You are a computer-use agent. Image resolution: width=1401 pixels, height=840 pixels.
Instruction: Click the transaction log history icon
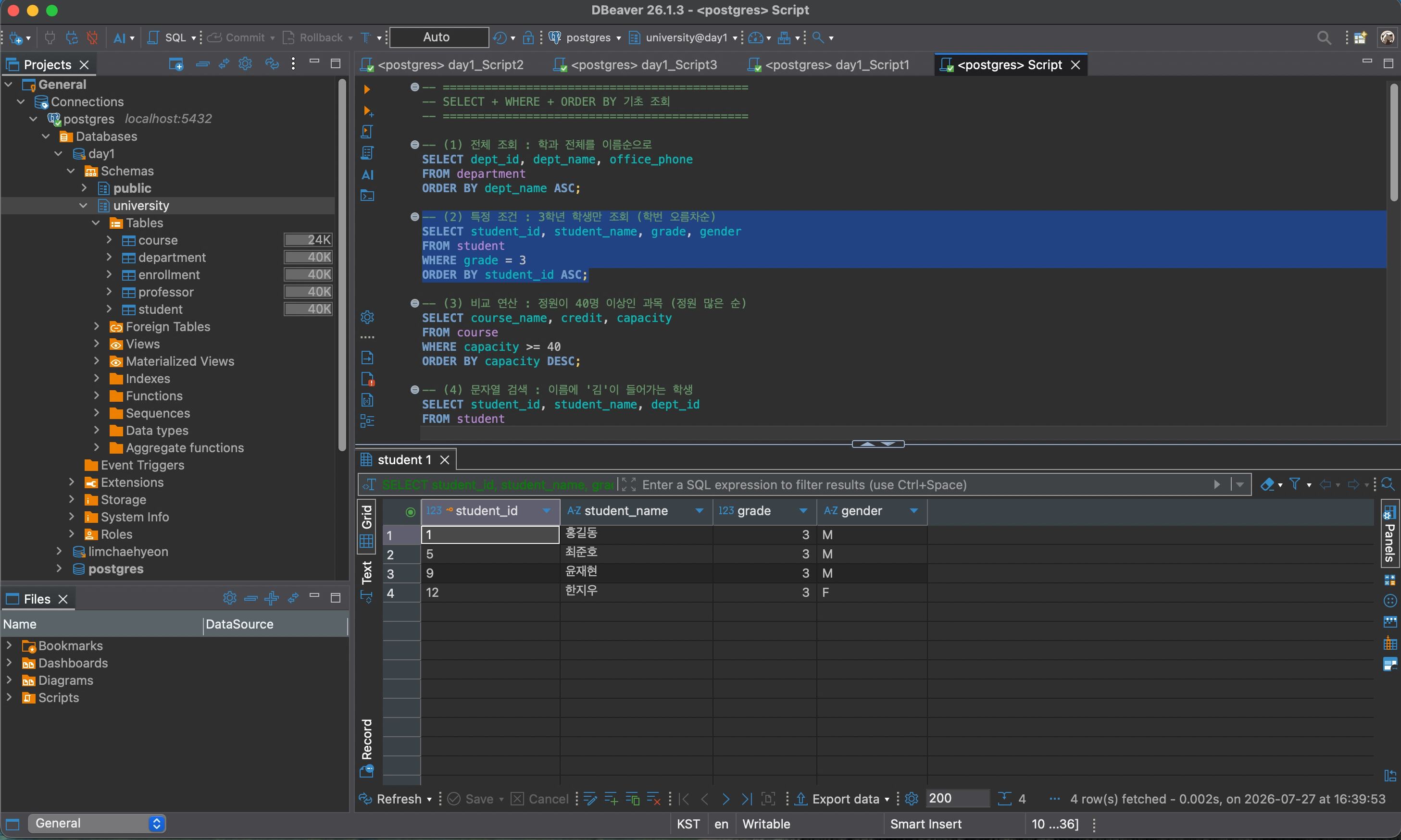click(499, 38)
